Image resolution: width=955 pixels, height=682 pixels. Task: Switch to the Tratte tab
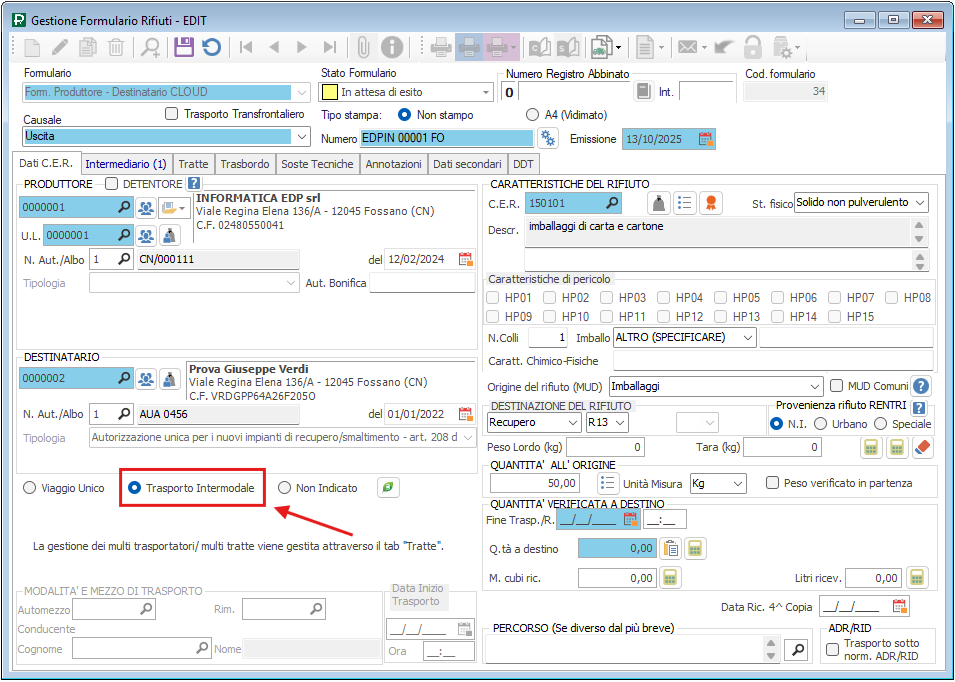193,164
